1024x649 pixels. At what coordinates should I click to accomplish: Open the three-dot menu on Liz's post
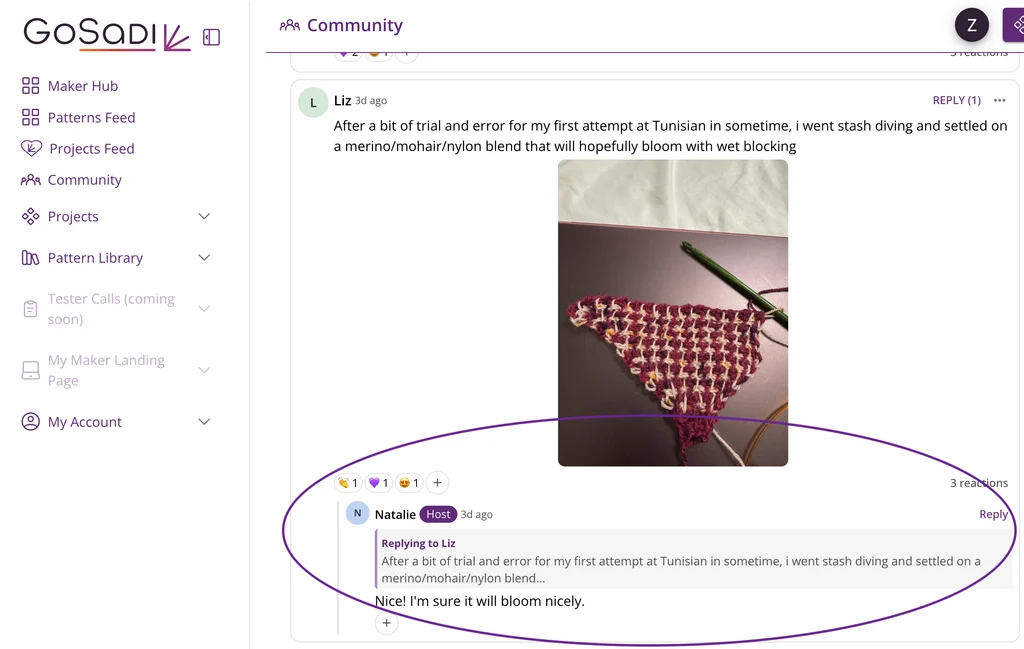[x=999, y=100]
